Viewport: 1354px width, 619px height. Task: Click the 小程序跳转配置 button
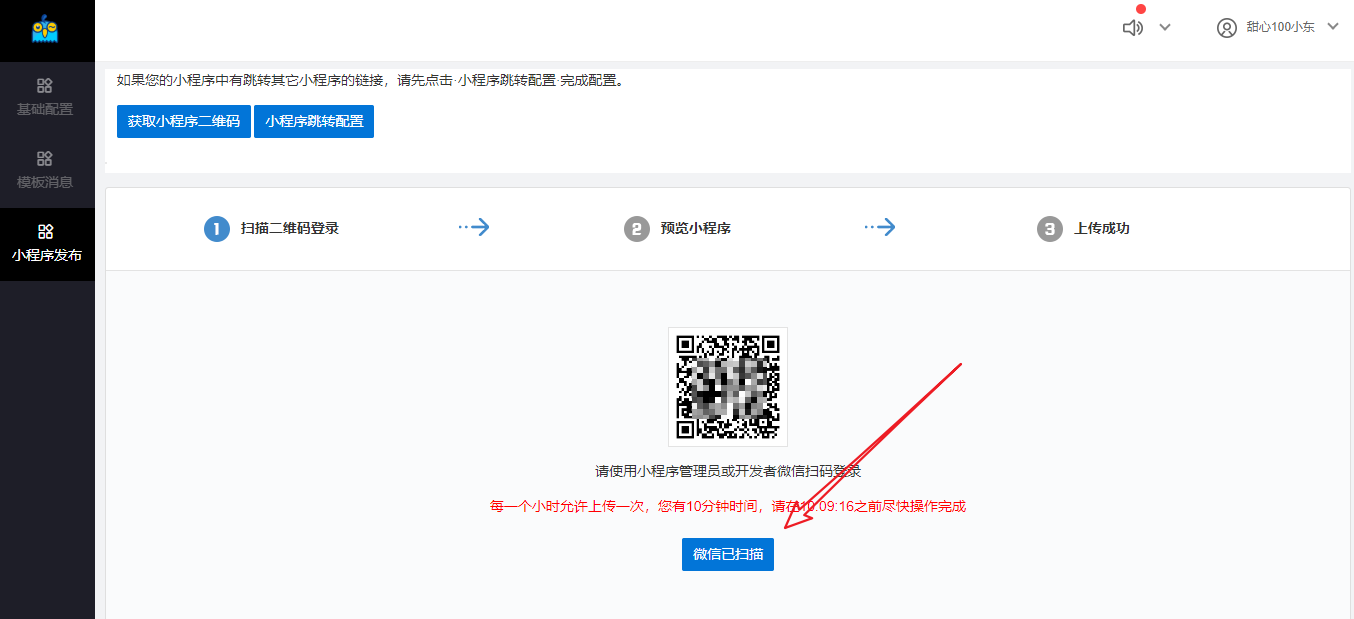click(x=314, y=122)
